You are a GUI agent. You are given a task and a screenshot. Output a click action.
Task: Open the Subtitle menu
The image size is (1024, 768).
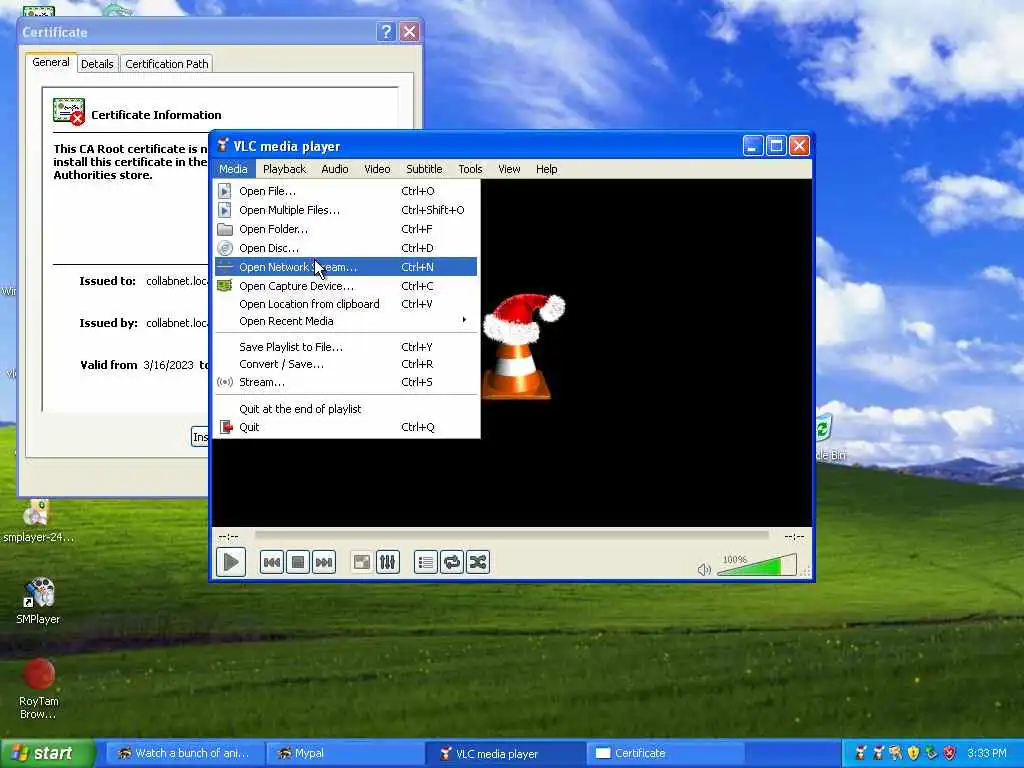coord(424,169)
